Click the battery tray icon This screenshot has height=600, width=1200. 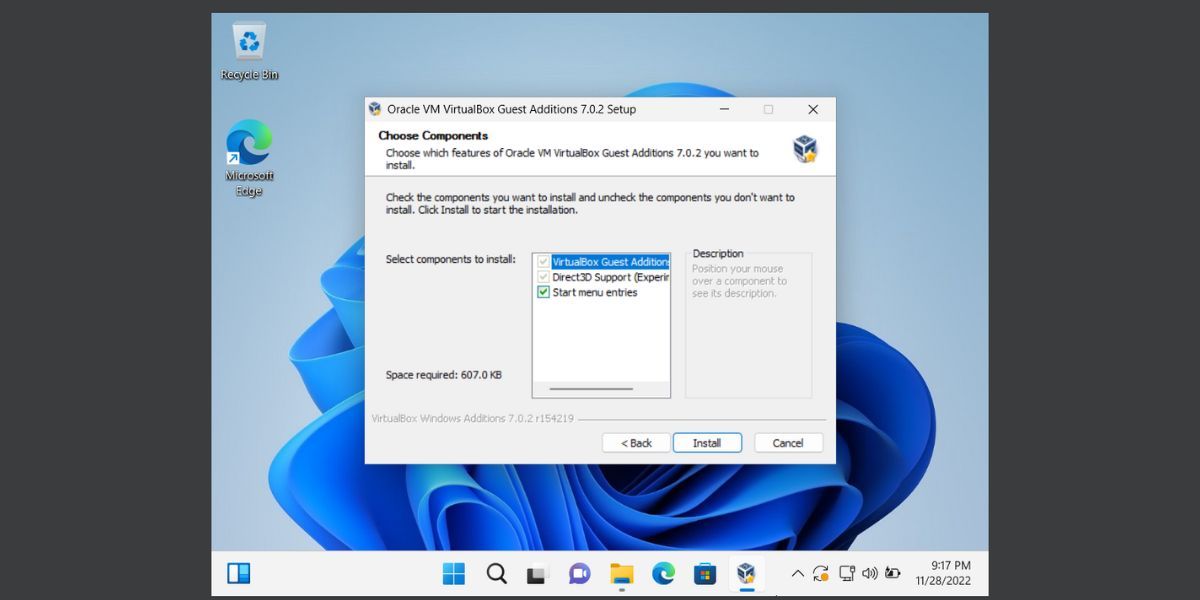892,574
